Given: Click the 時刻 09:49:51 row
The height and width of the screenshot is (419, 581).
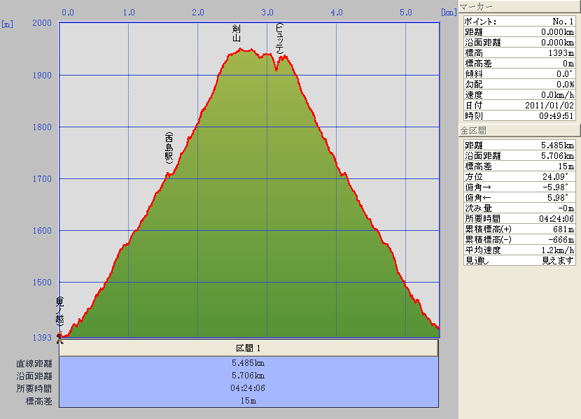Looking at the screenshot, I should click(519, 116).
